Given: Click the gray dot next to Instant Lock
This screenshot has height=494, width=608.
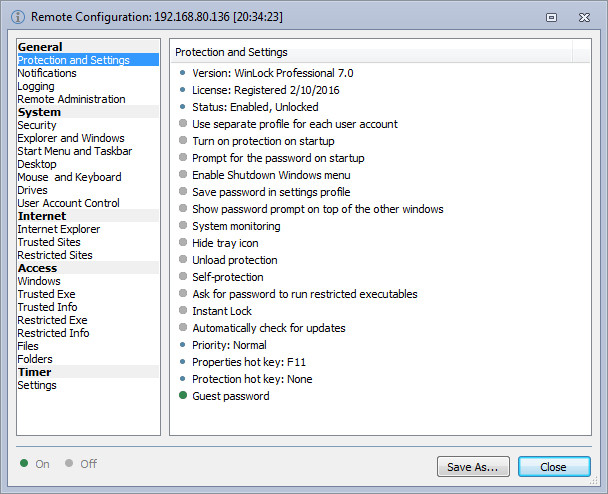Looking at the screenshot, I should [x=183, y=311].
